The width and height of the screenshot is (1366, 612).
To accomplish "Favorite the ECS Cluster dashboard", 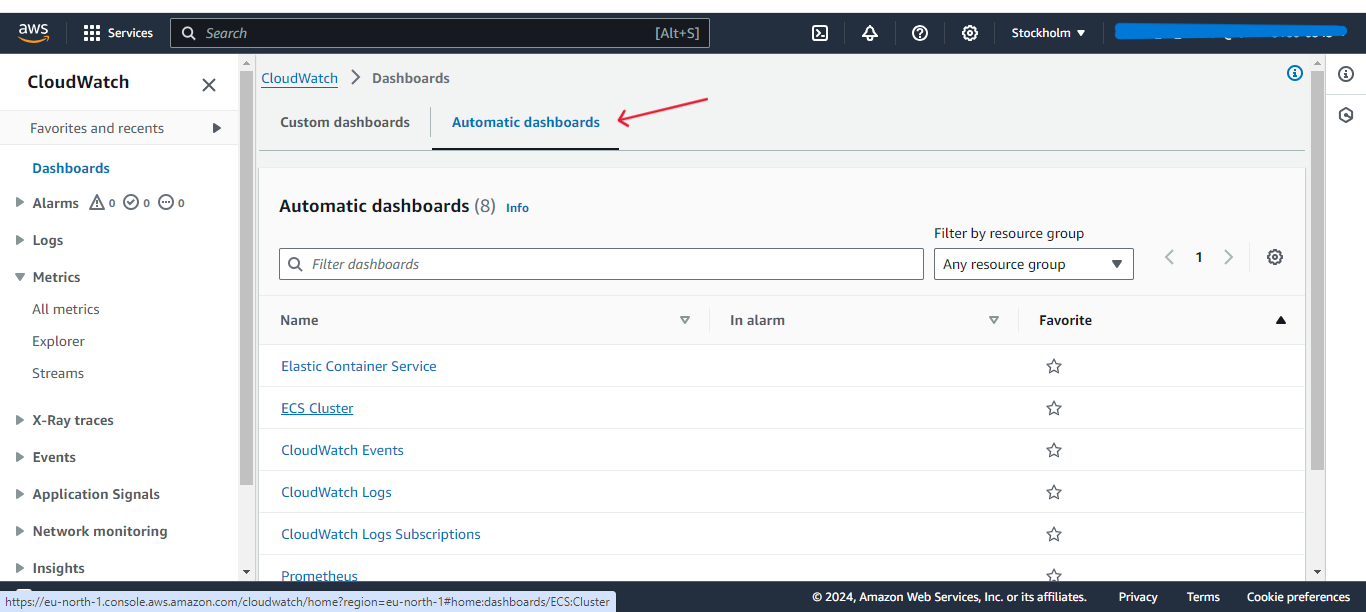I will tap(1053, 408).
